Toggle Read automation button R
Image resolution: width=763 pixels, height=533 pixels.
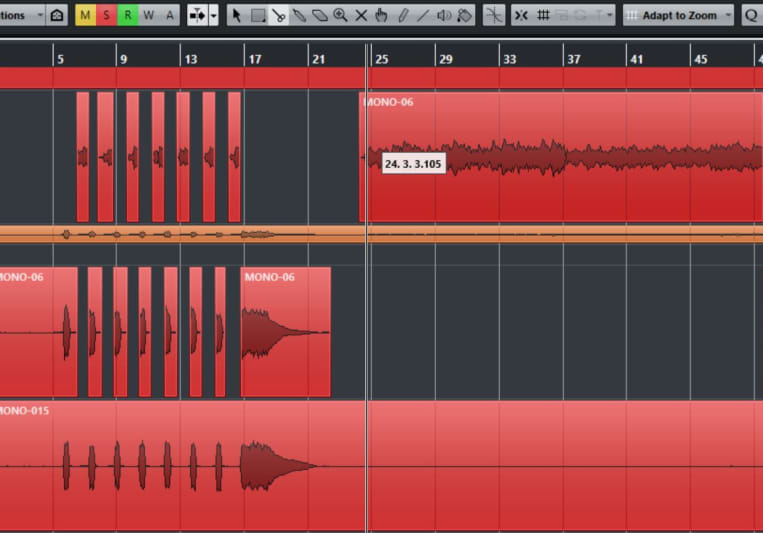tap(127, 15)
